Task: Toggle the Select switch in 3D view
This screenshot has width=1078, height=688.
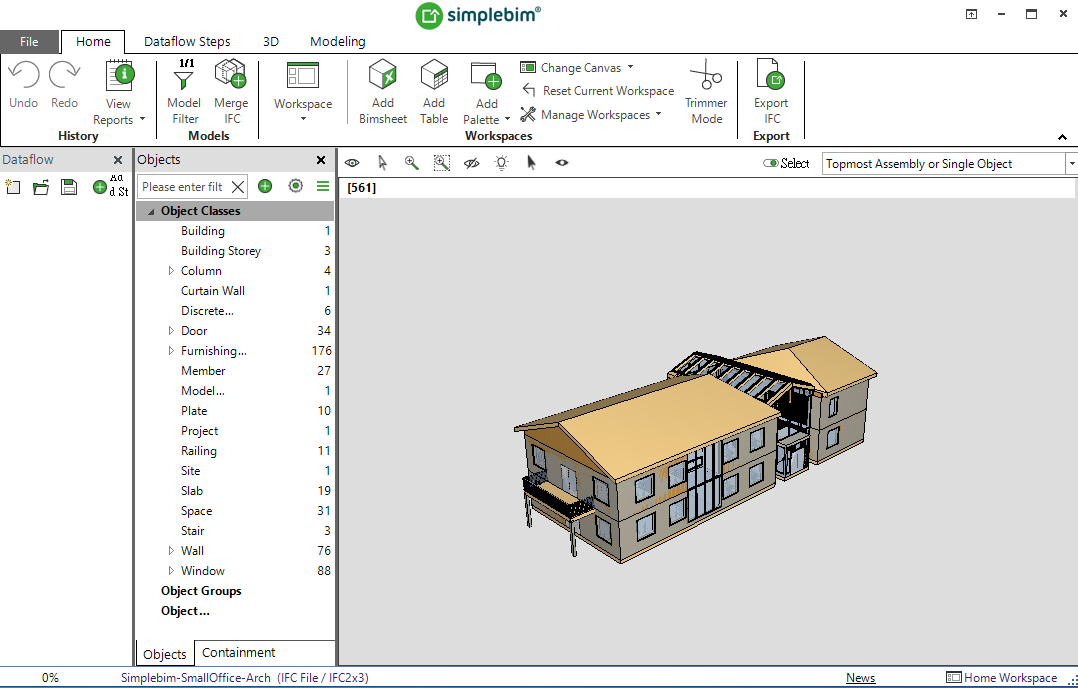Action: click(x=770, y=164)
